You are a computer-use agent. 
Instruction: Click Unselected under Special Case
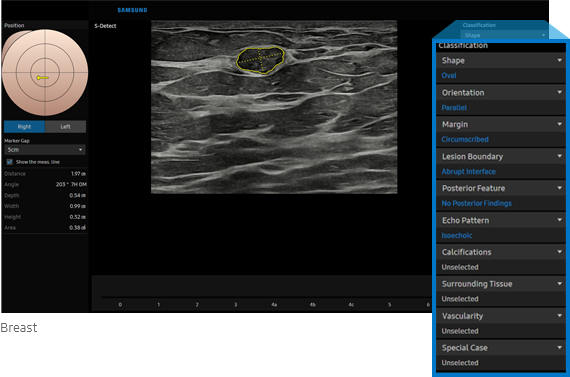(x=460, y=362)
